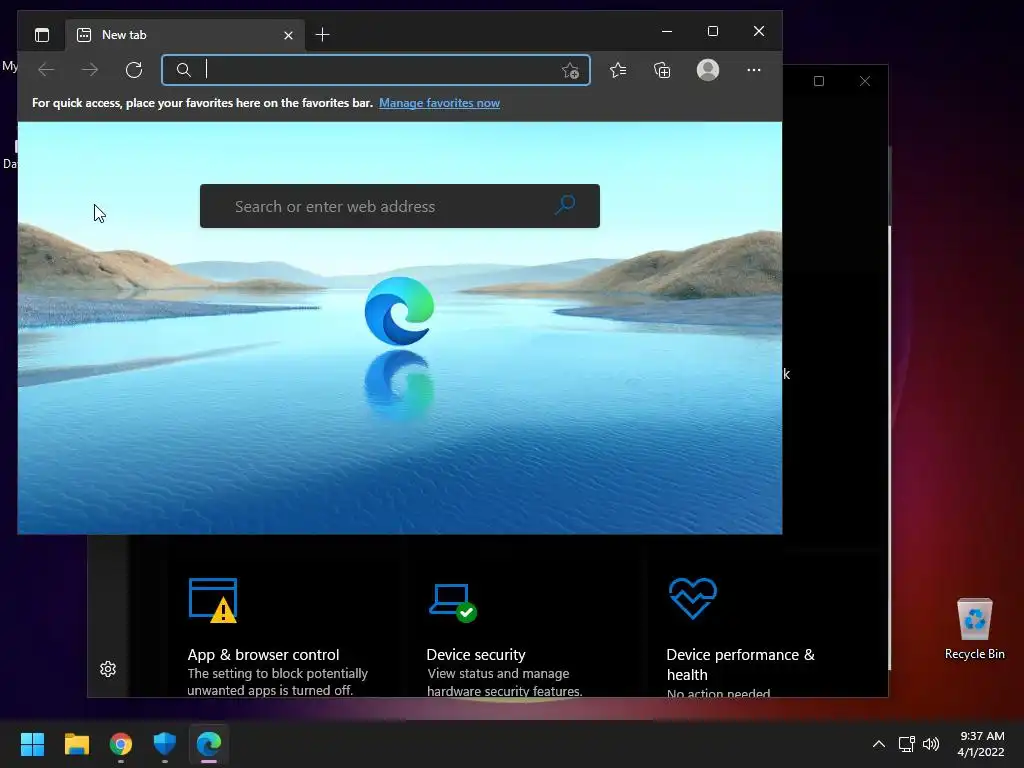The image size is (1024, 768).
Task: Go back using Edge back arrow
Action: [46, 70]
